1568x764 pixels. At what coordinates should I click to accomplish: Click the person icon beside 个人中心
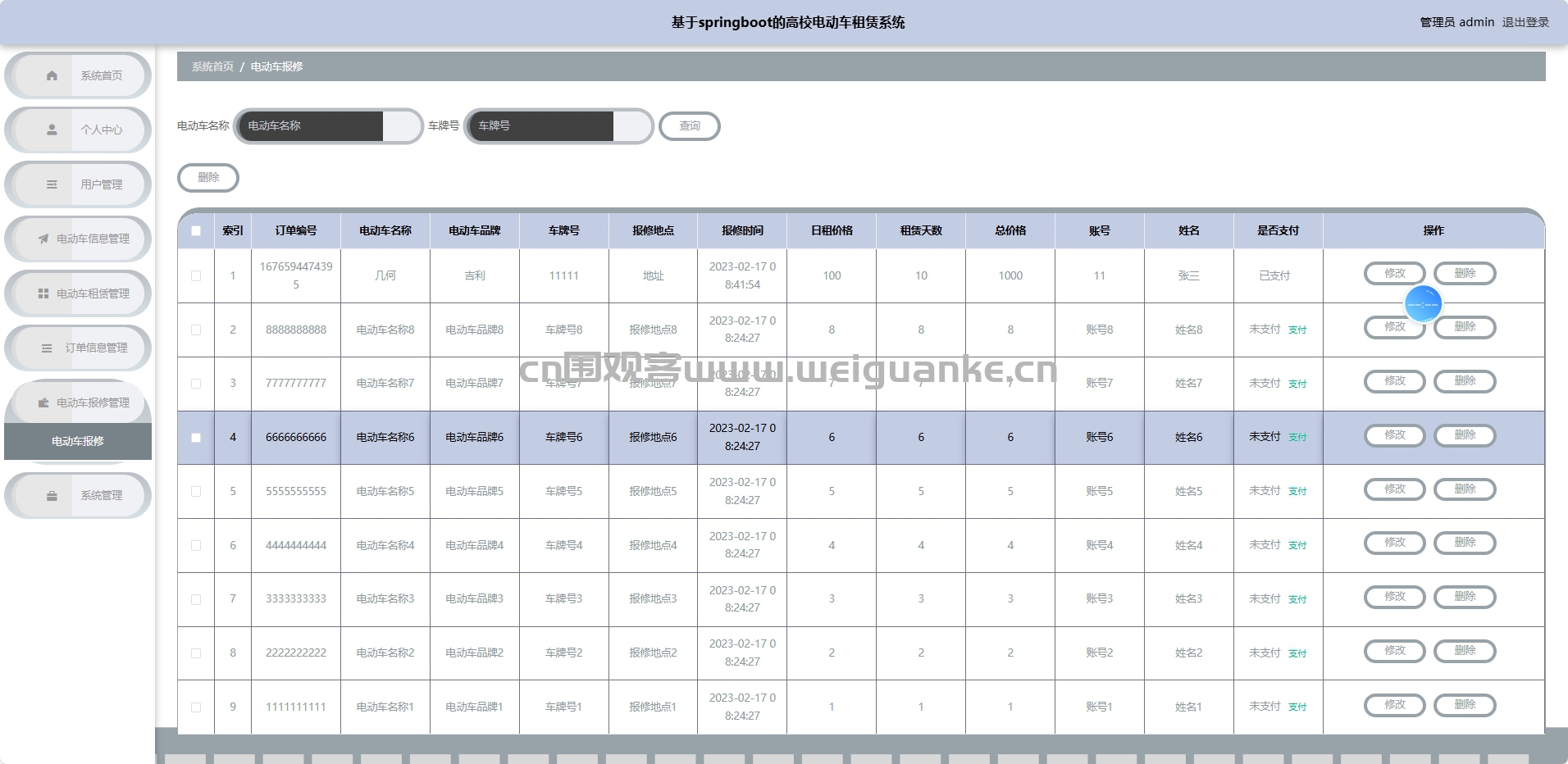pyautogui.click(x=52, y=130)
